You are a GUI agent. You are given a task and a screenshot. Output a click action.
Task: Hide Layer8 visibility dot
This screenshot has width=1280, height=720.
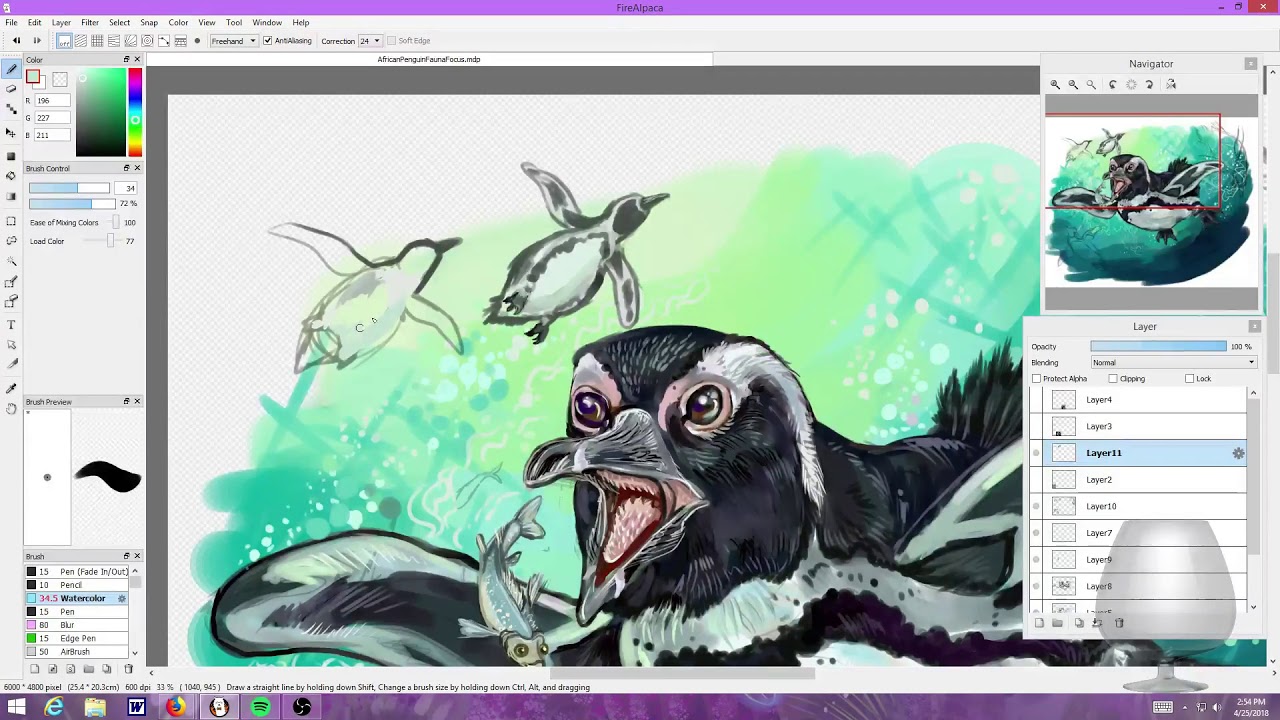(1036, 586)
